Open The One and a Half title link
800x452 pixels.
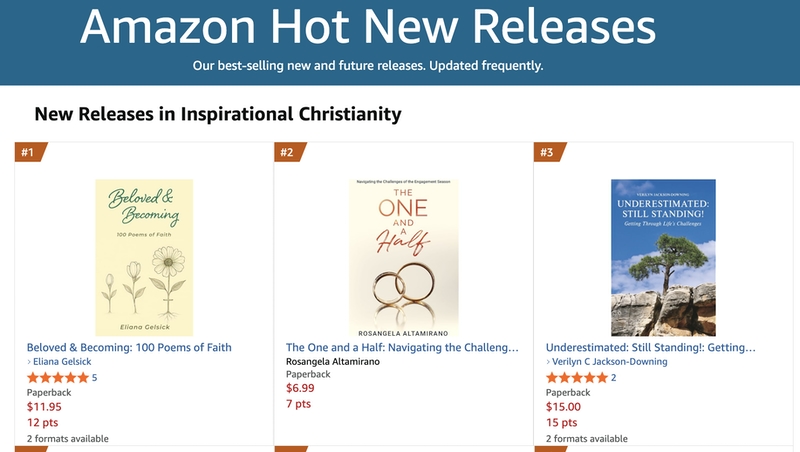(x=402, y=347)
